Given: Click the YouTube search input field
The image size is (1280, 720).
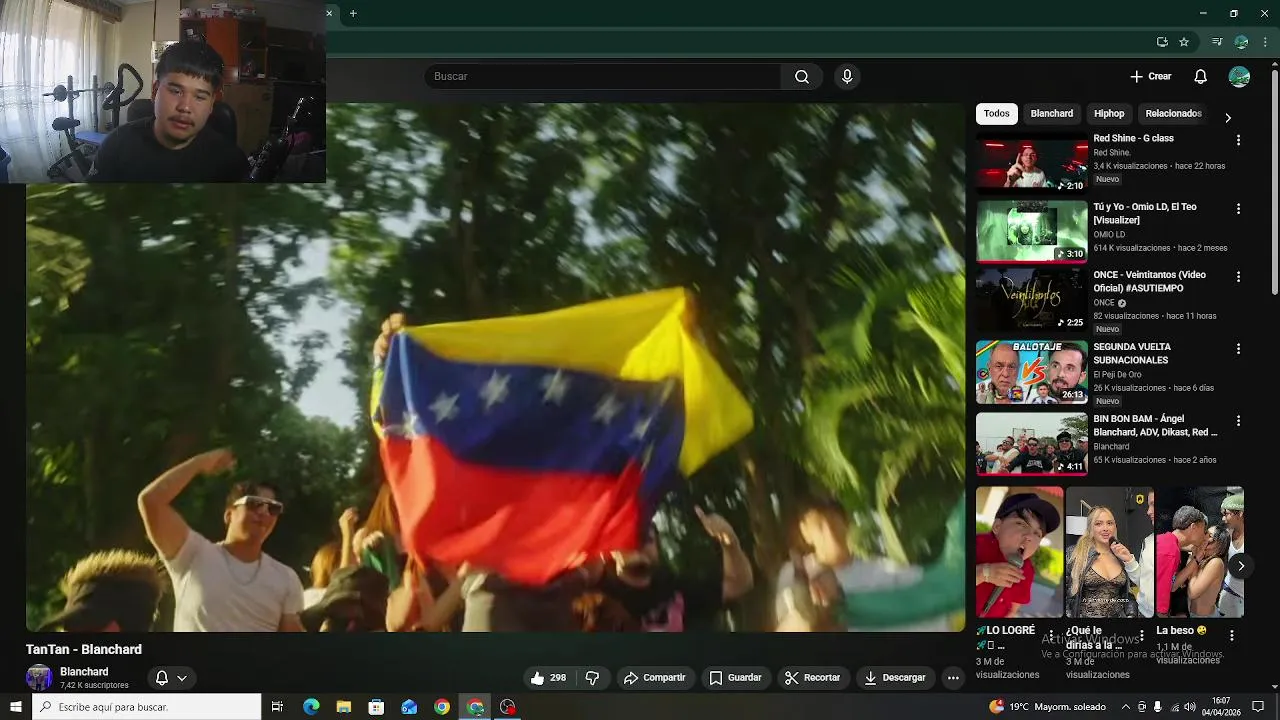Looking at the screenshot, I should [603, 77].
